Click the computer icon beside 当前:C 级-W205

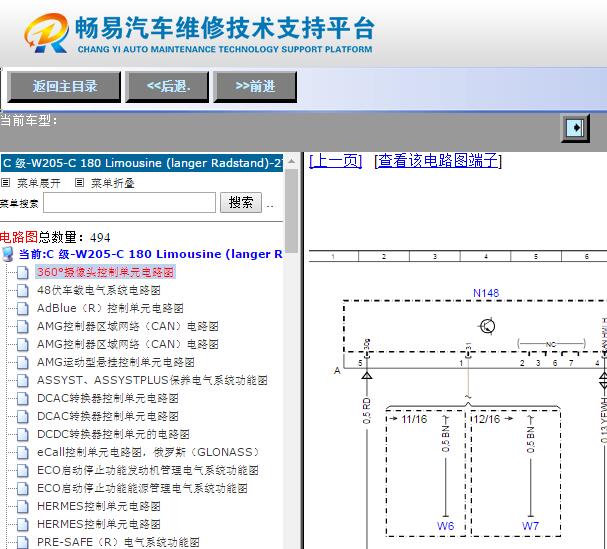pos(8,254)
